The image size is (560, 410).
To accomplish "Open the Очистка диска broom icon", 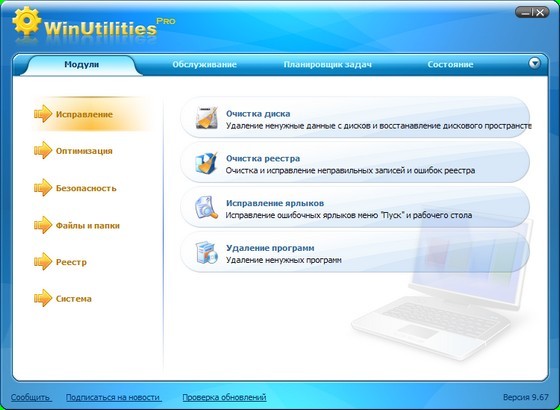I will pos(206,117).
